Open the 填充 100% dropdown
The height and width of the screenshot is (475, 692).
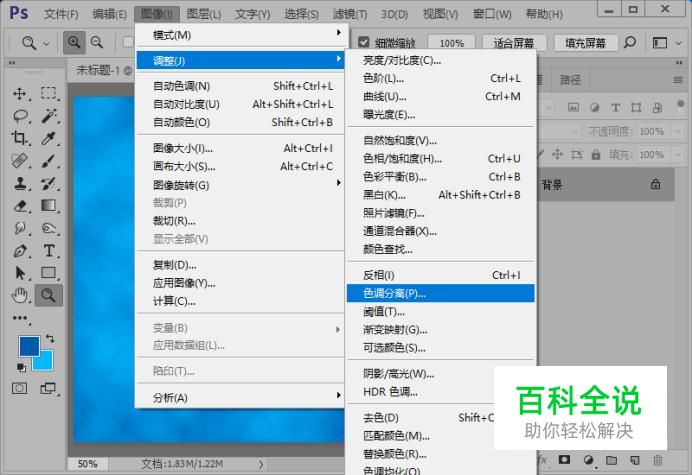click(x=677, y=155)
